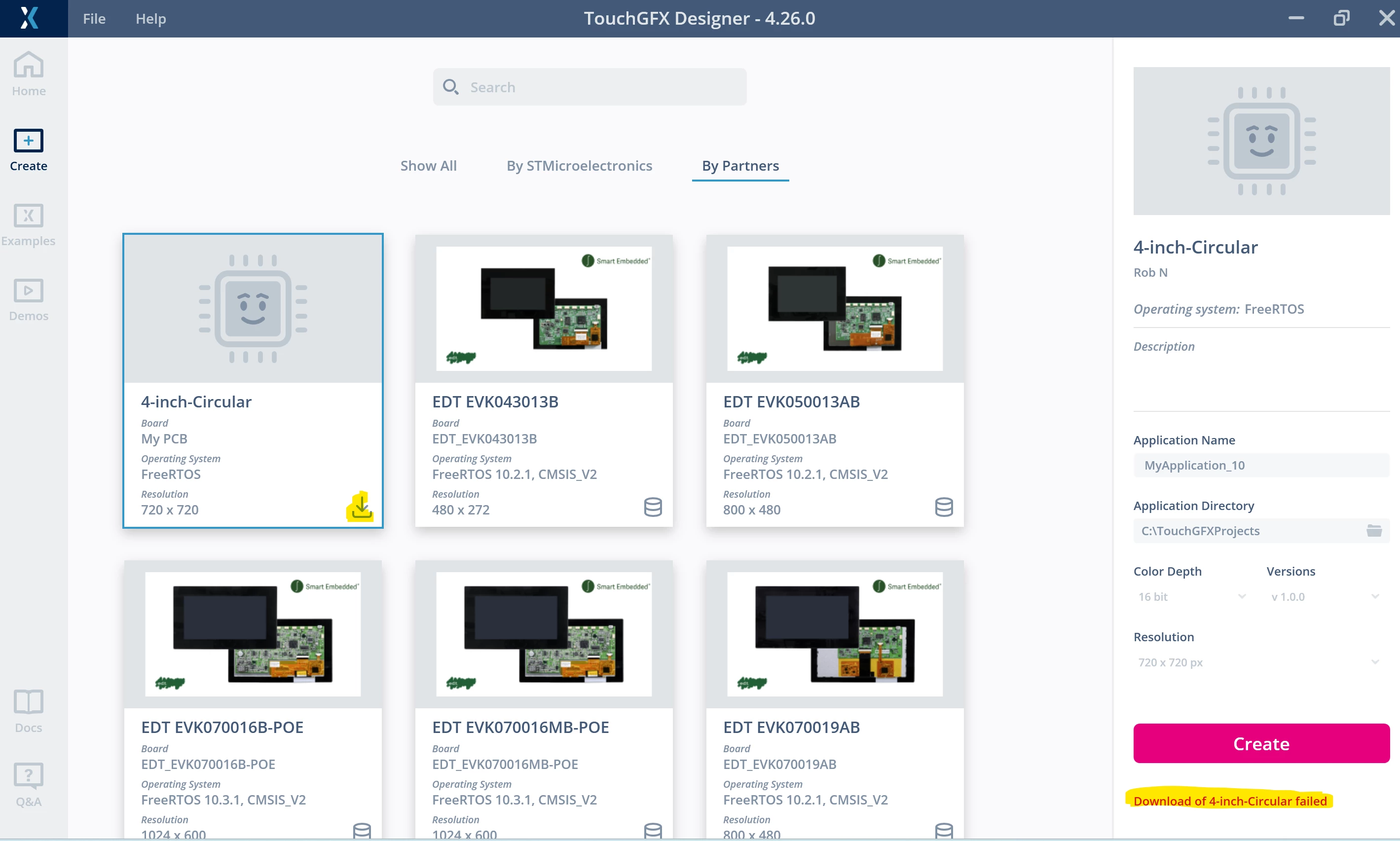Screen dimensions: 1400x841
Task: Close the TouchGFX Designer window
Action: pyautogui.click(x=1386, y=18)
